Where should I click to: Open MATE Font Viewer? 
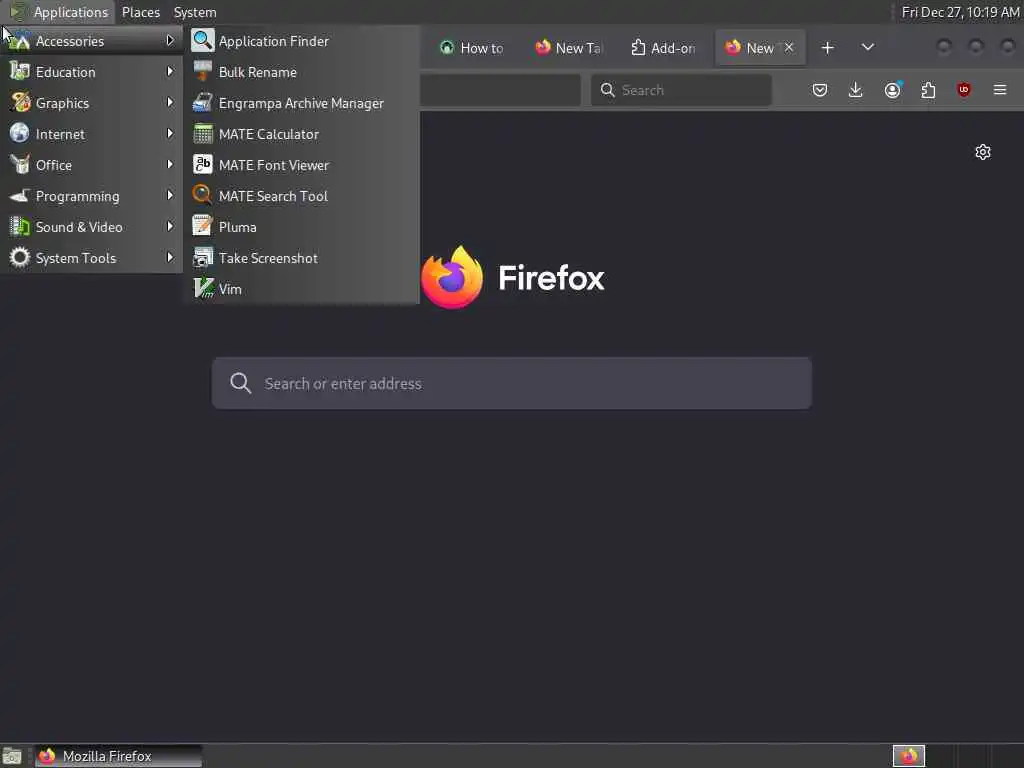point(301,165)
